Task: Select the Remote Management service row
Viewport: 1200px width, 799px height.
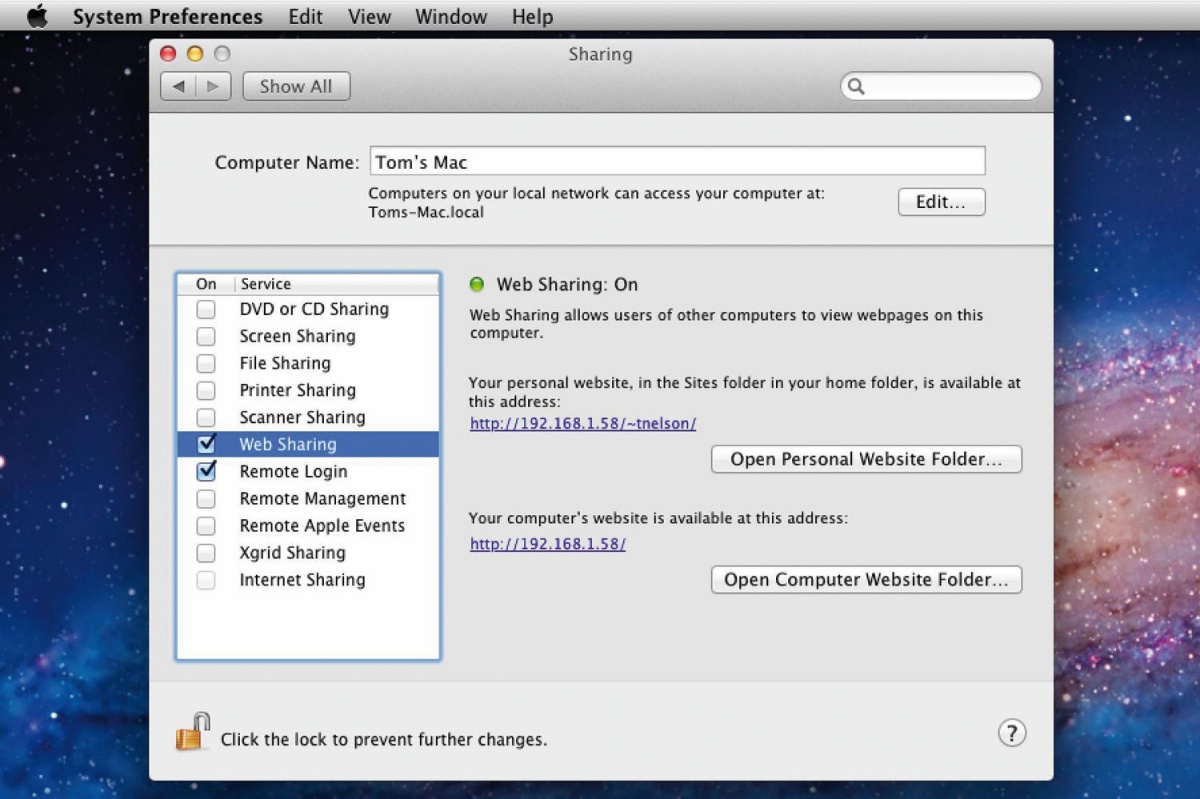Action: tap(308, 499)
